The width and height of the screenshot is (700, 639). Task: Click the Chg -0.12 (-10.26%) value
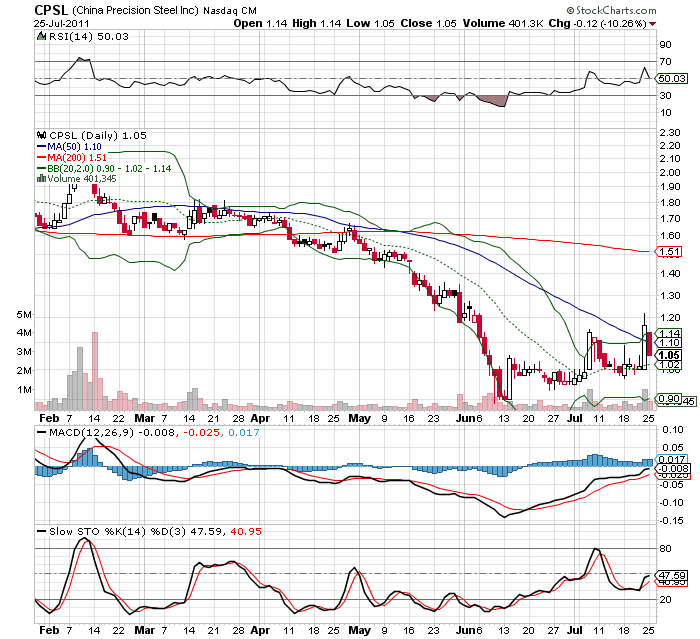tap(598, 23)
